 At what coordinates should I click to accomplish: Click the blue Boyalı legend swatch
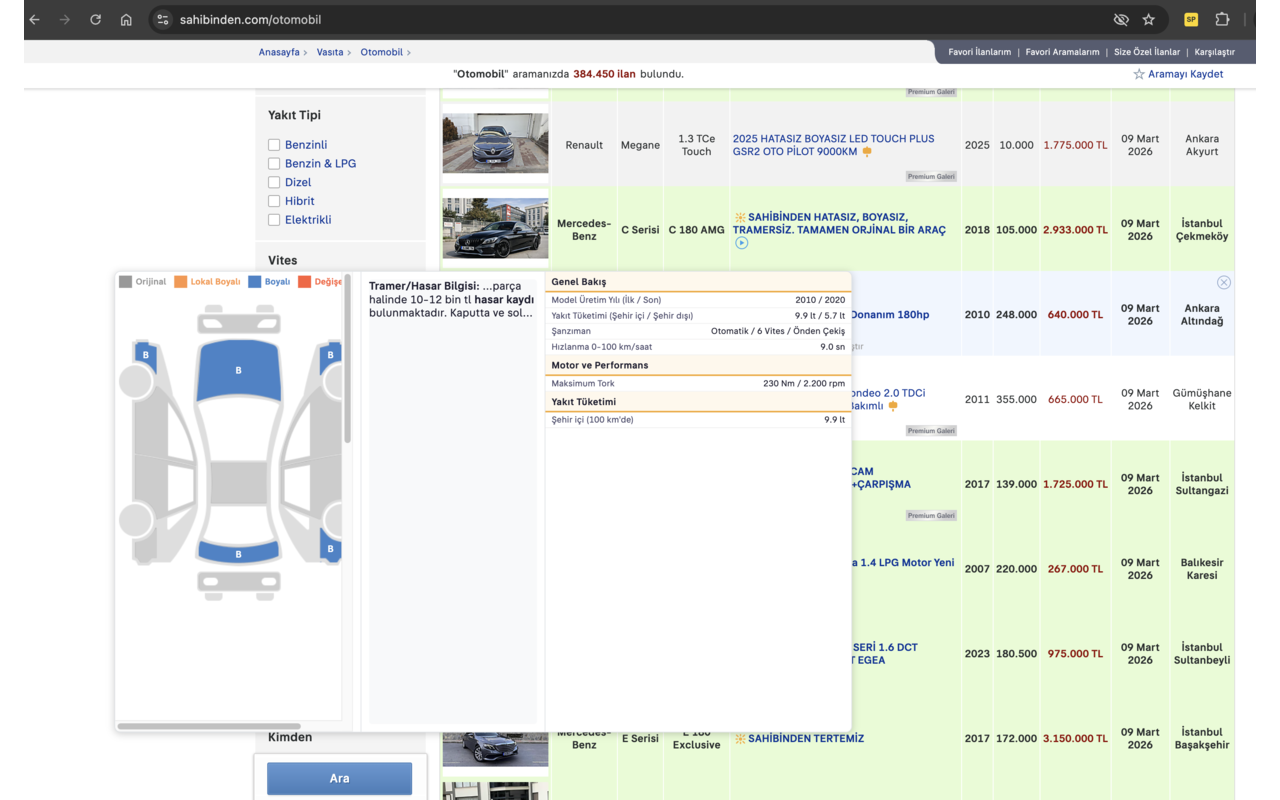coord(255,282)
